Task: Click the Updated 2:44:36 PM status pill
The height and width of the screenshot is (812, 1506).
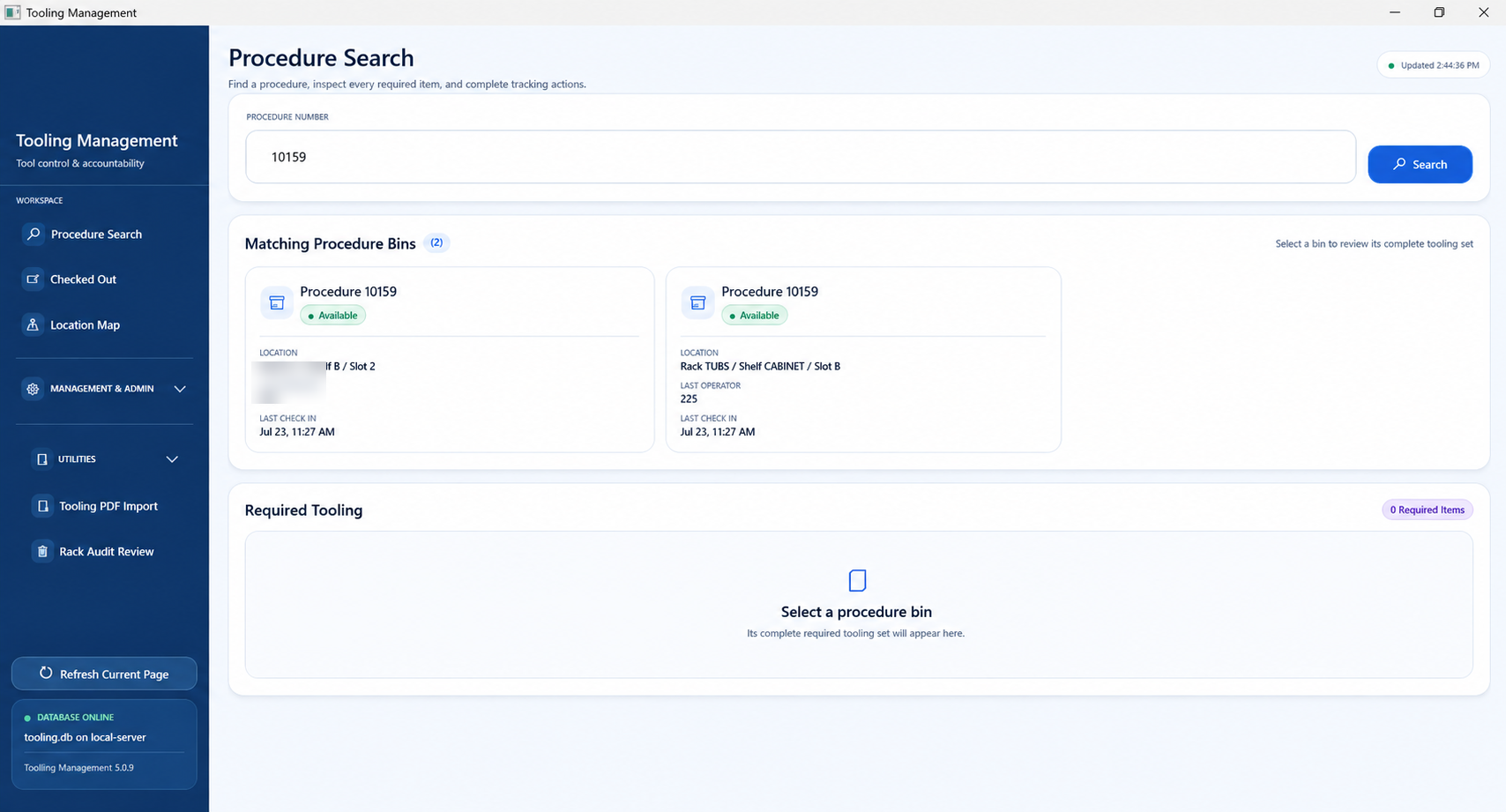Action: pos(1434,65)
